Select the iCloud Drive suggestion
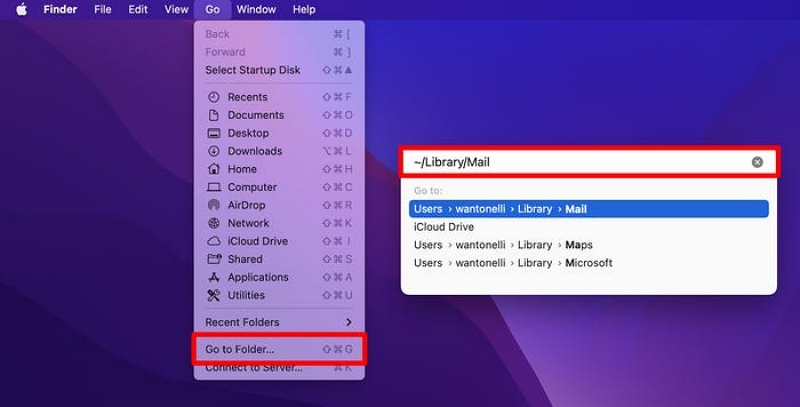 pos(589,227)
